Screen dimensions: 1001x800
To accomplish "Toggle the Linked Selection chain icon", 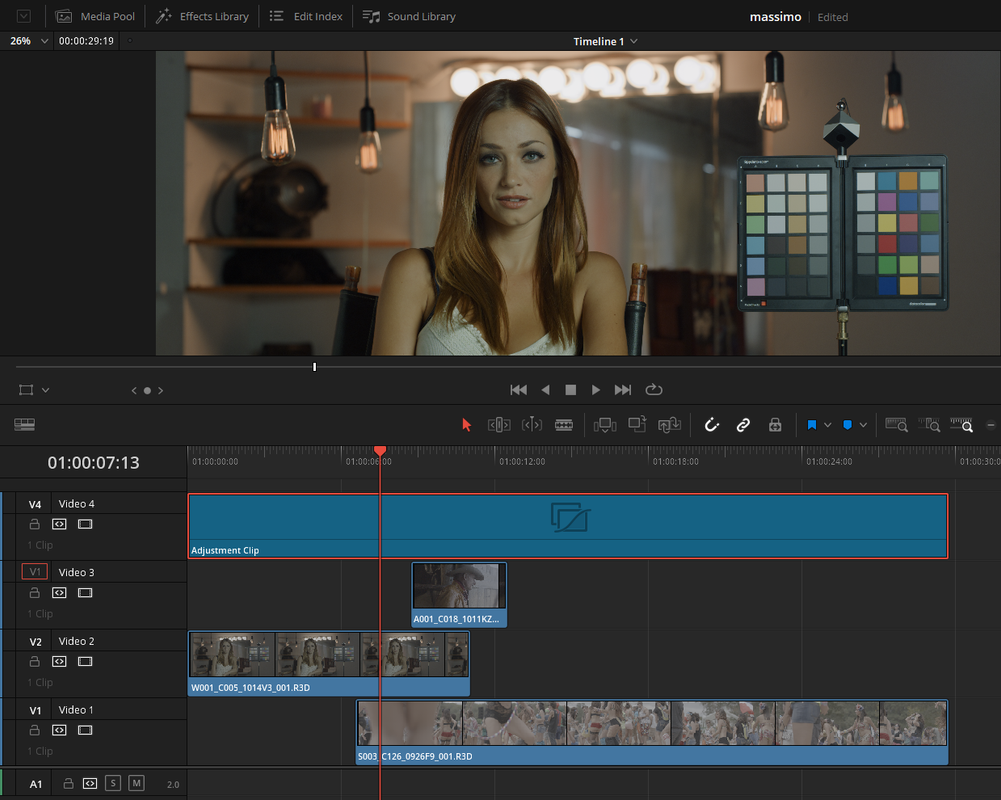I will tap(743, 425).
